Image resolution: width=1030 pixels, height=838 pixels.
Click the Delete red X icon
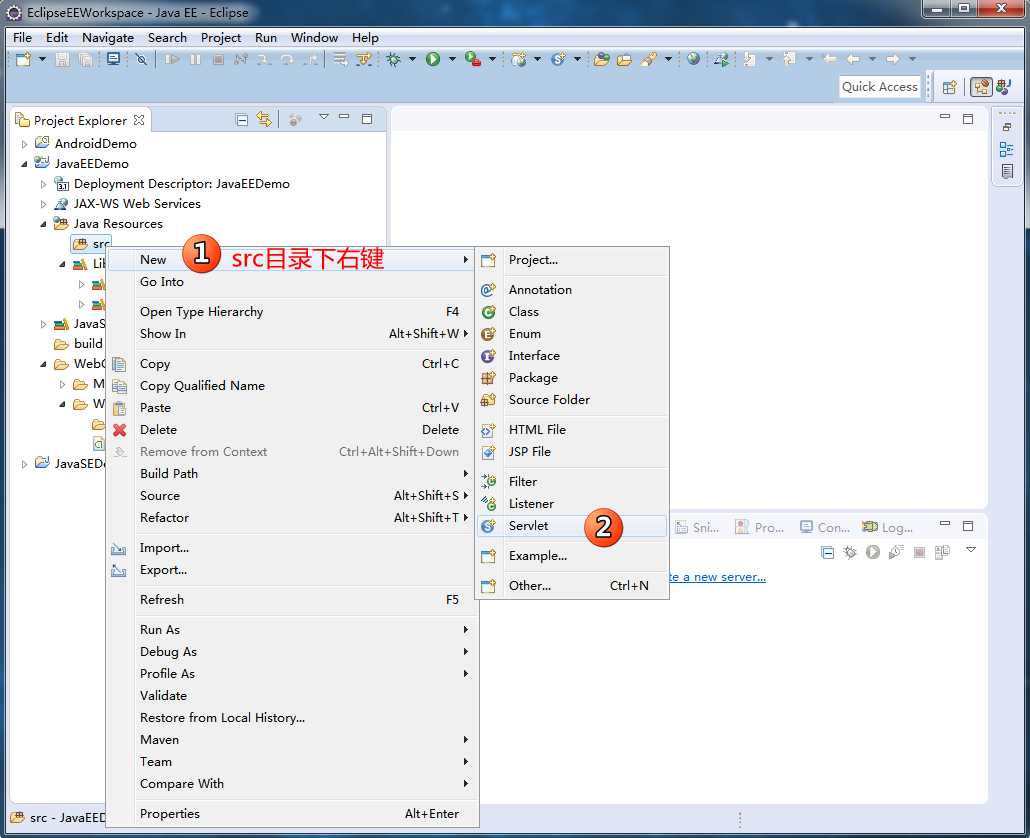tap(120, 430)
